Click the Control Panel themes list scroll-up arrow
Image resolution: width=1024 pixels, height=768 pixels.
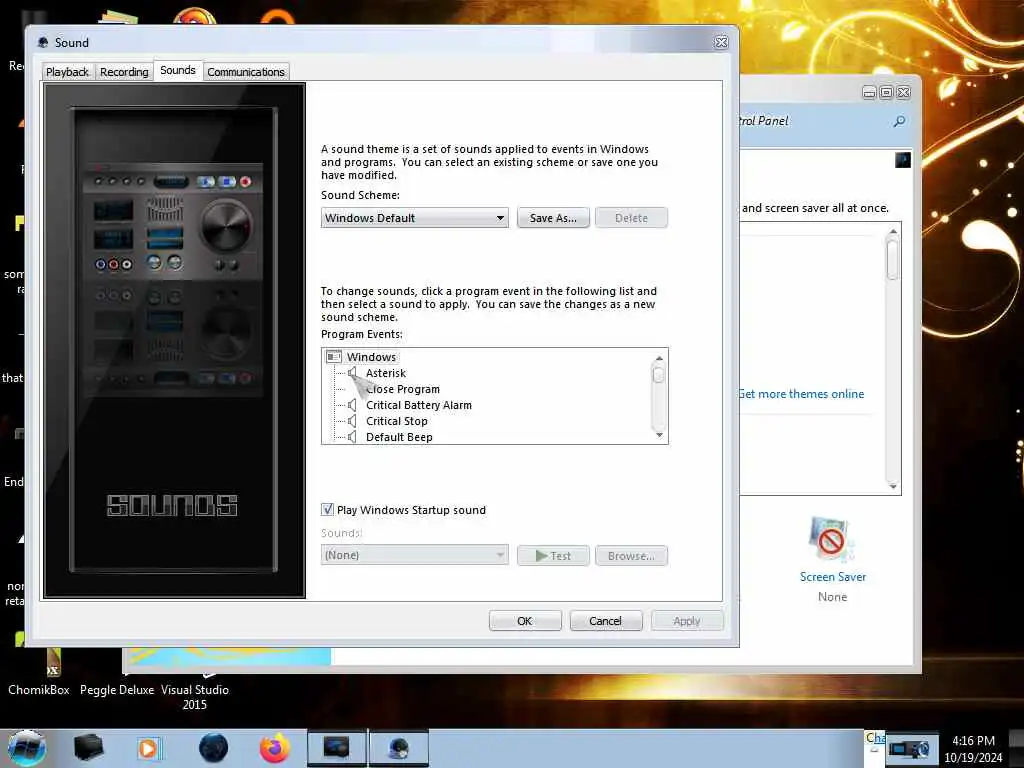click(x=893, y=232)
